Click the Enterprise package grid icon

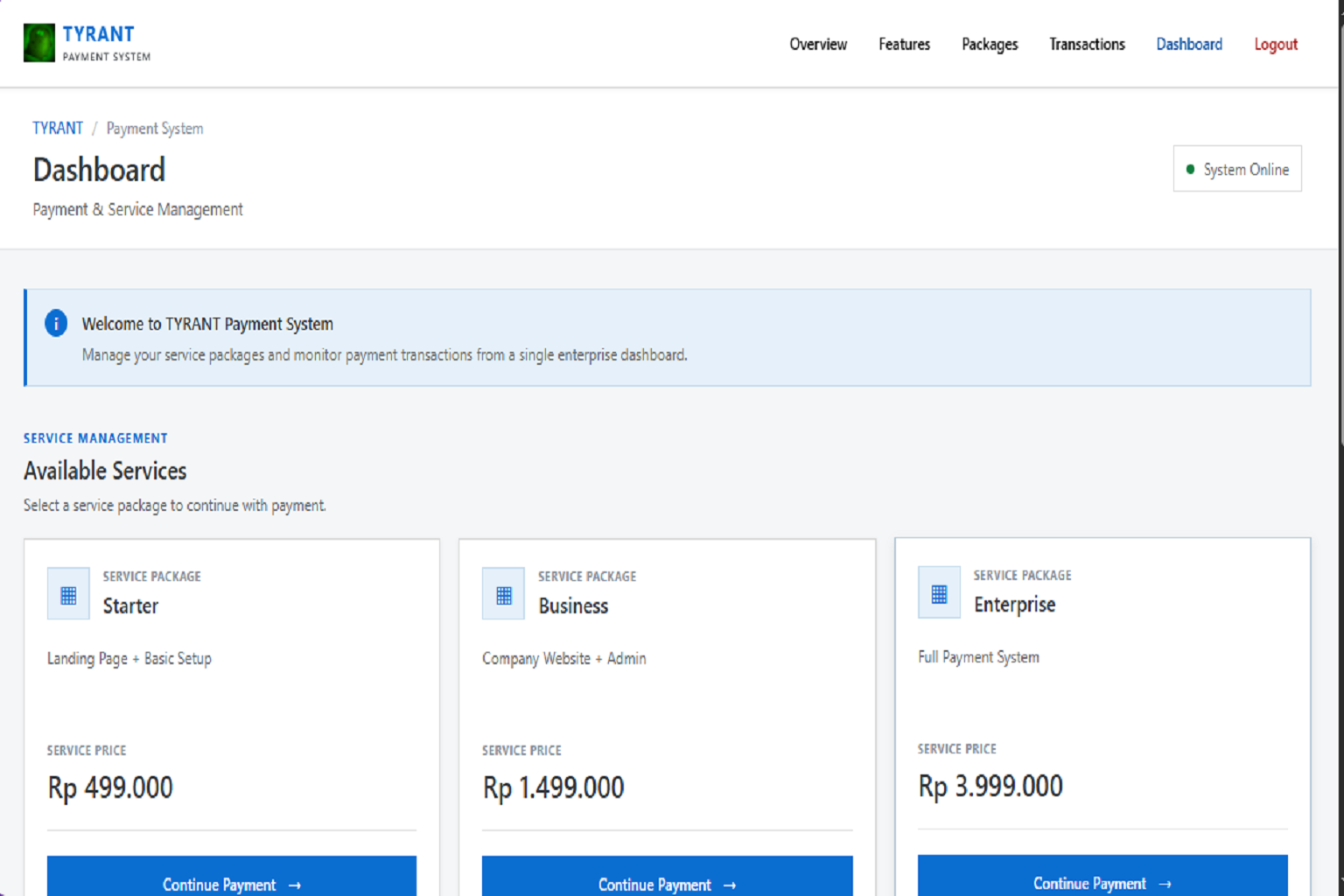939,593
